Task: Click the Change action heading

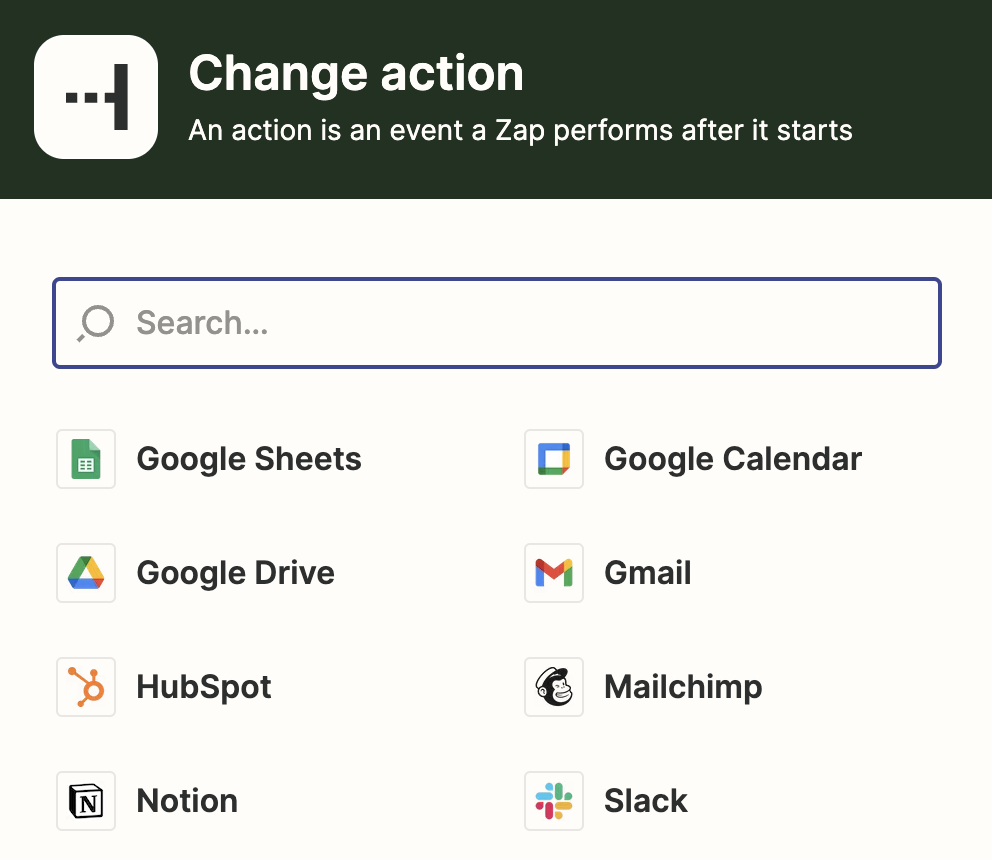Action: (356, 72)
